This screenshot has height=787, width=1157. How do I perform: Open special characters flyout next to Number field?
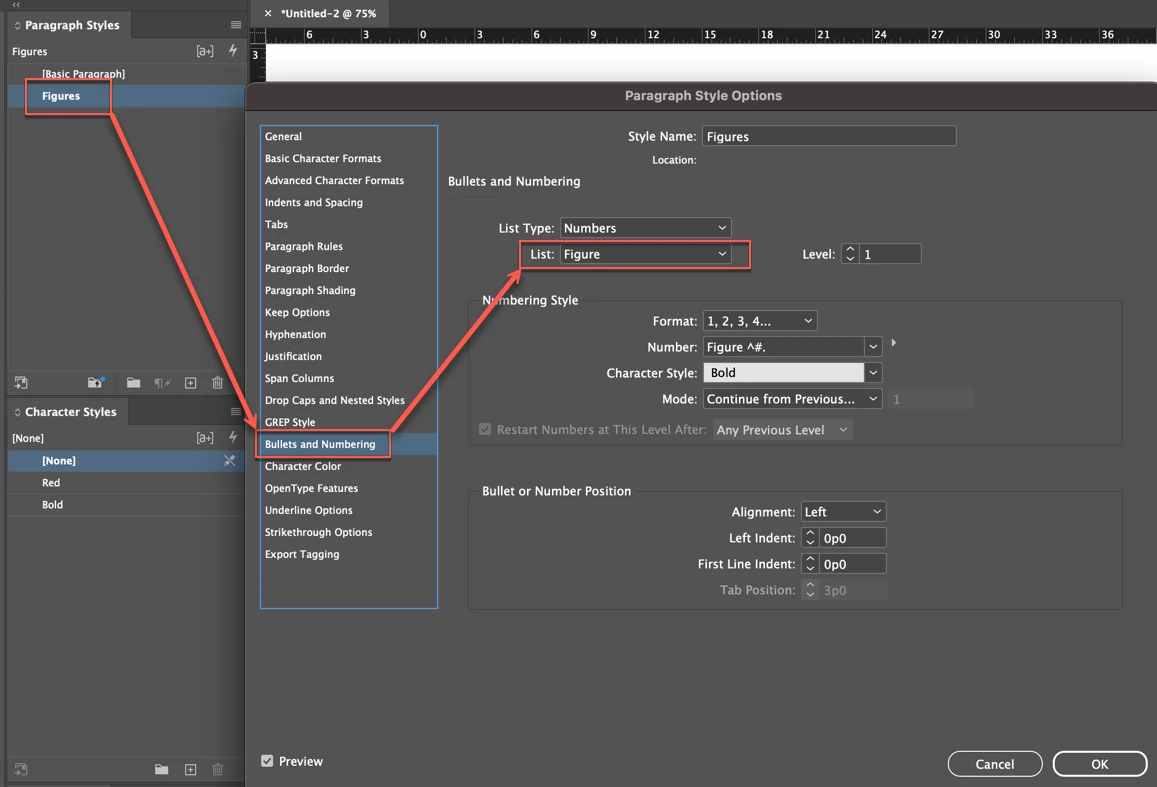click(x=894, y=343)
